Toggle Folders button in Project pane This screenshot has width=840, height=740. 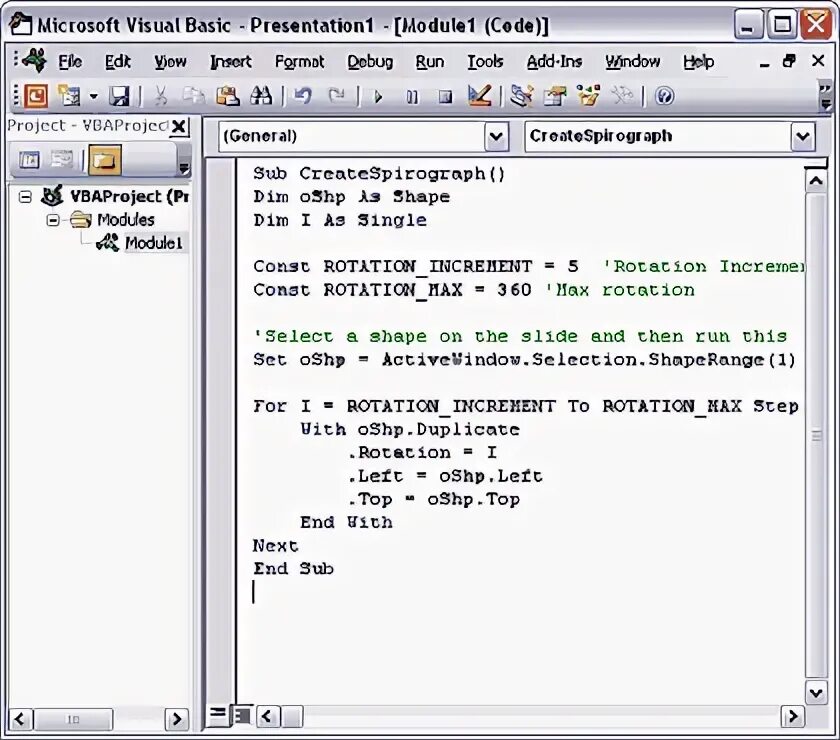pos(104,160)
